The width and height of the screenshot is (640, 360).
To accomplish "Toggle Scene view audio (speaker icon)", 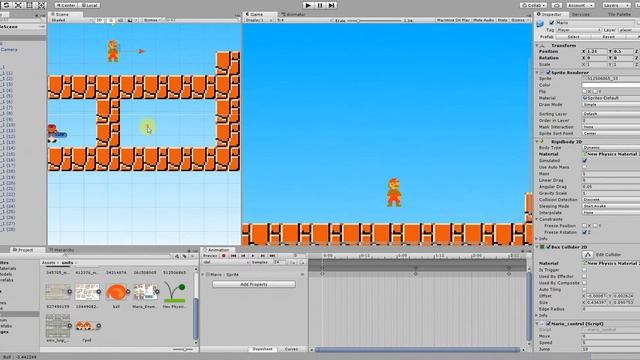I will (120, 20).
